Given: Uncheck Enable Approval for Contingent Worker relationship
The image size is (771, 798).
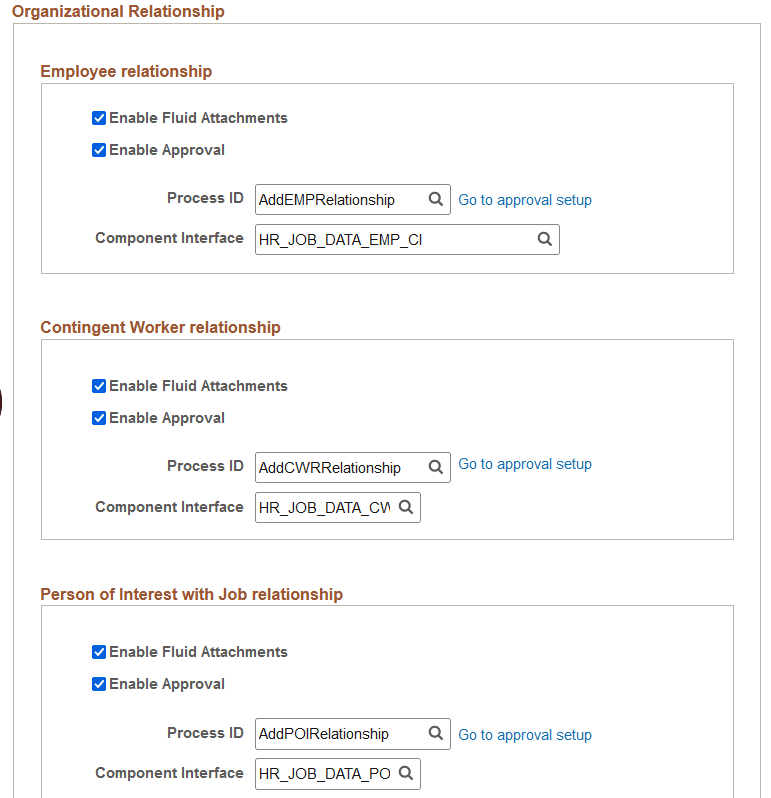Looking at the screenshot, I should 99,418.
